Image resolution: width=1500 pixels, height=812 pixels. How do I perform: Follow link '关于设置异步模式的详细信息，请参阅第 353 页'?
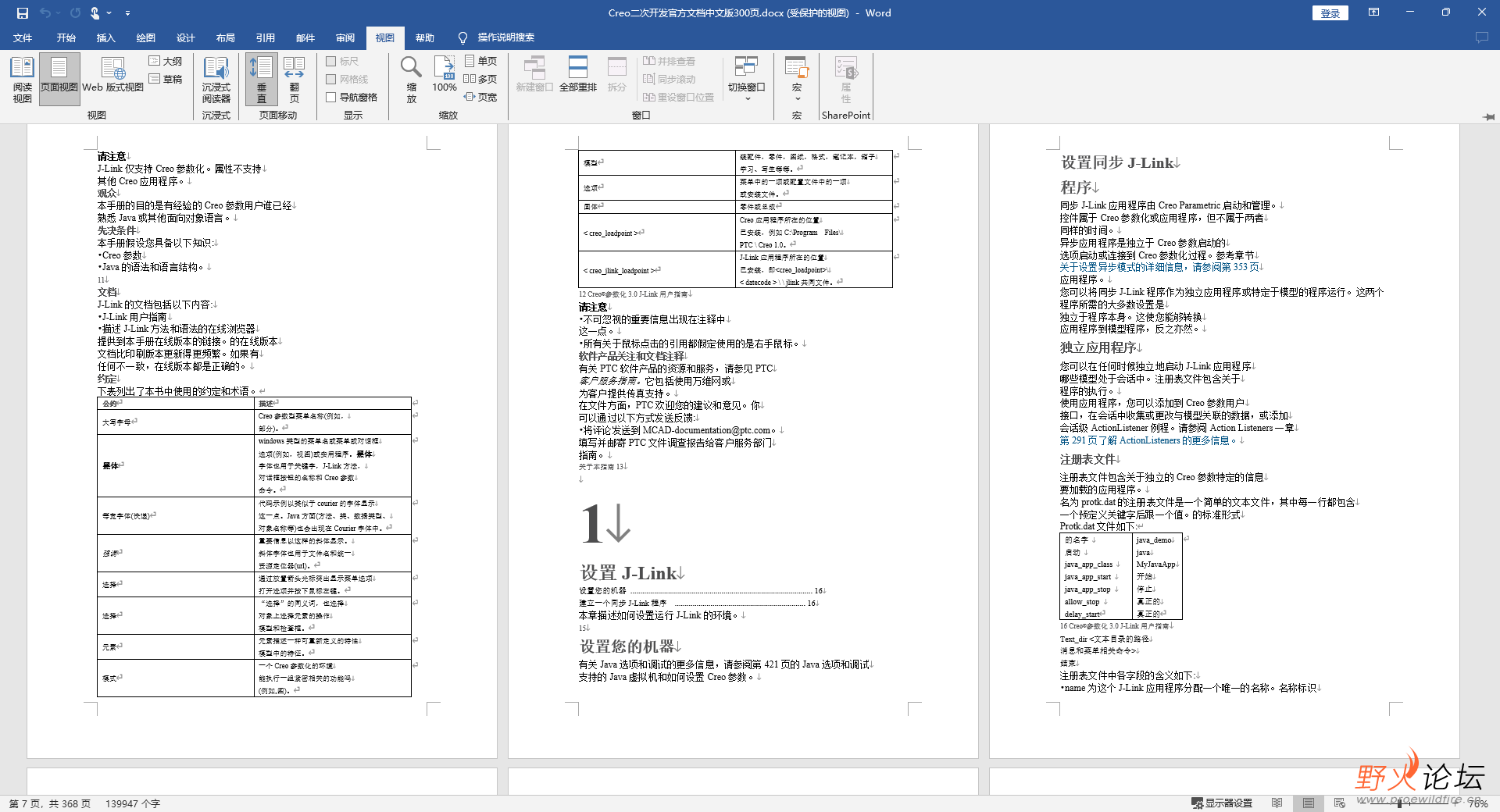tap(1159, 267)
